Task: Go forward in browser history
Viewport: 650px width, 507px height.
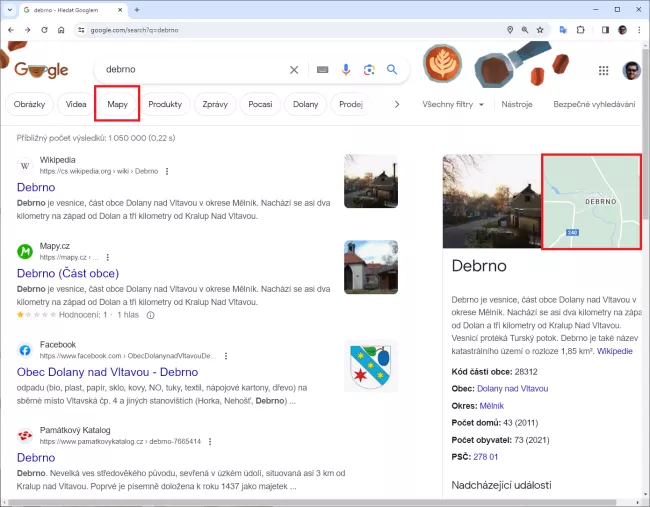Action: pyautogui.click(x=27, y=30)
